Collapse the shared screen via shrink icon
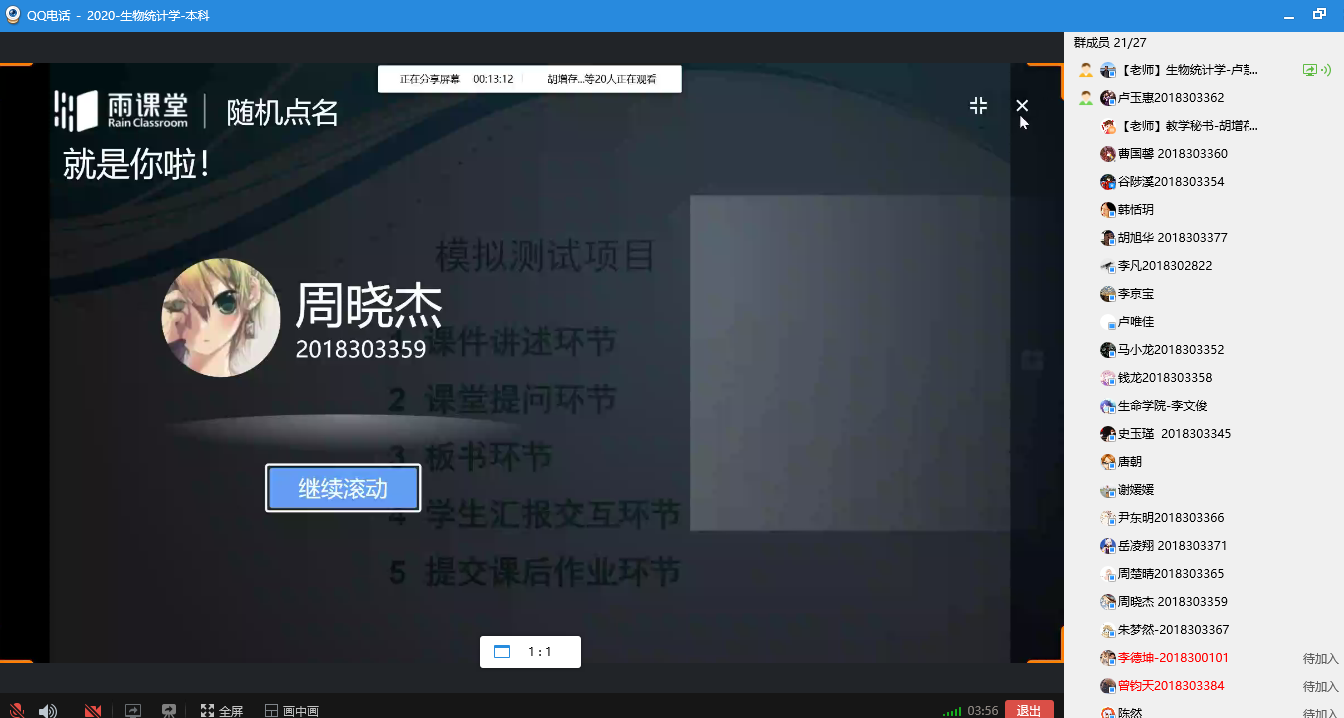 click(978, 106)
